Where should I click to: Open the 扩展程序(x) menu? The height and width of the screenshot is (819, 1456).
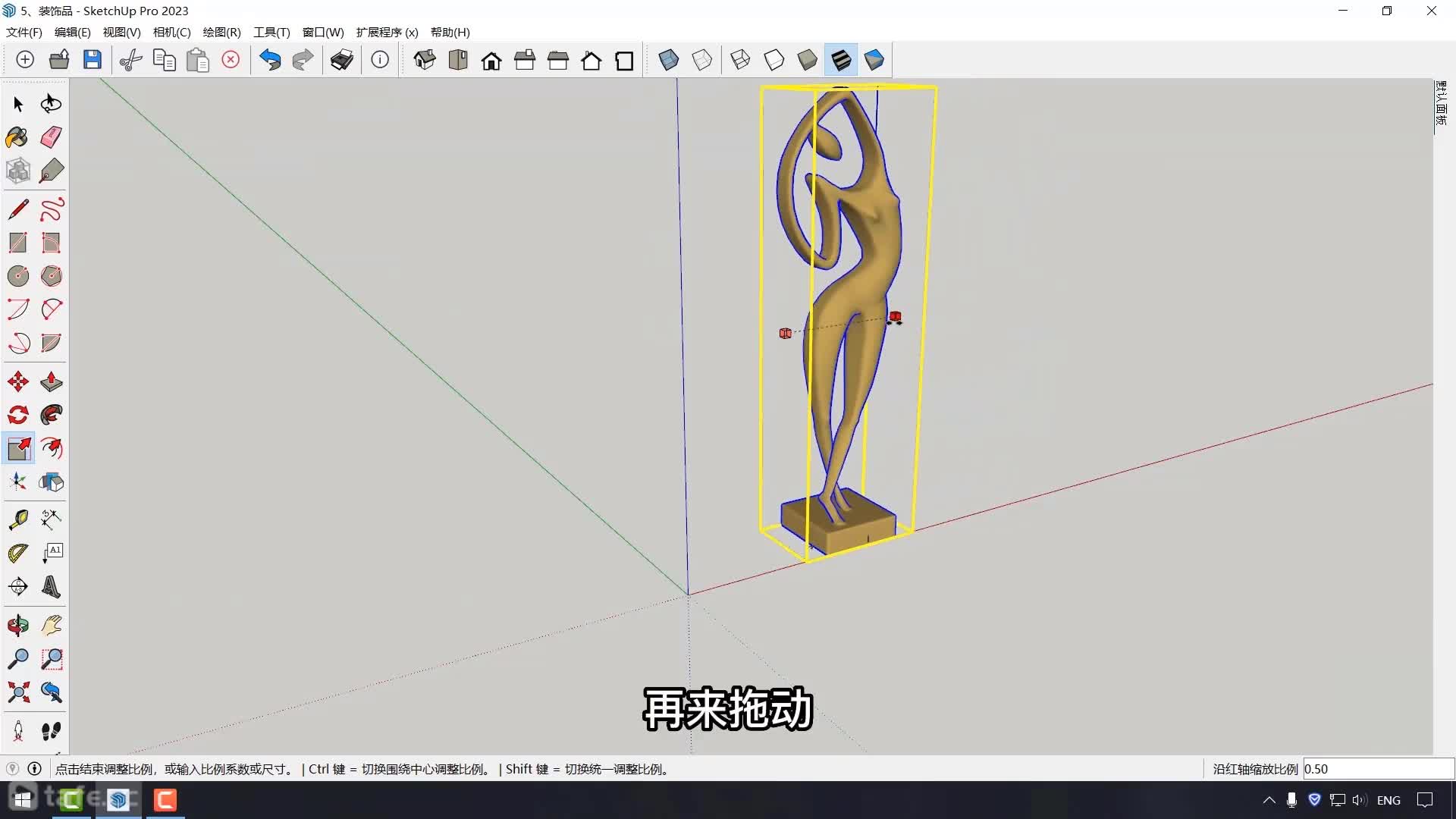(x=388, y=33)
